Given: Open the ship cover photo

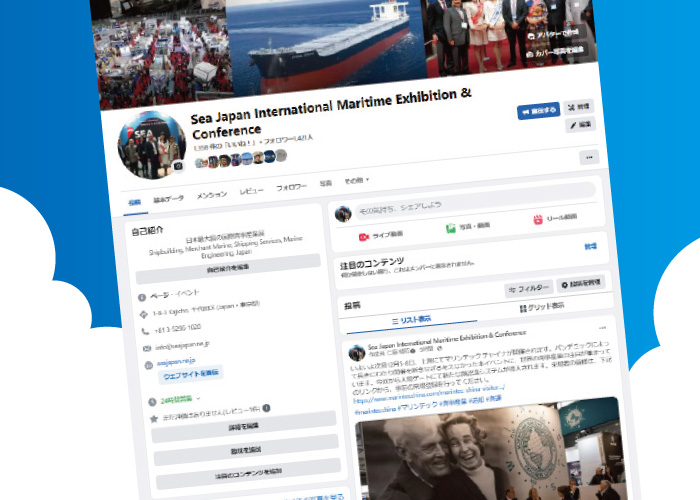Looking at the screenshot, I should [x=326, y=45].
